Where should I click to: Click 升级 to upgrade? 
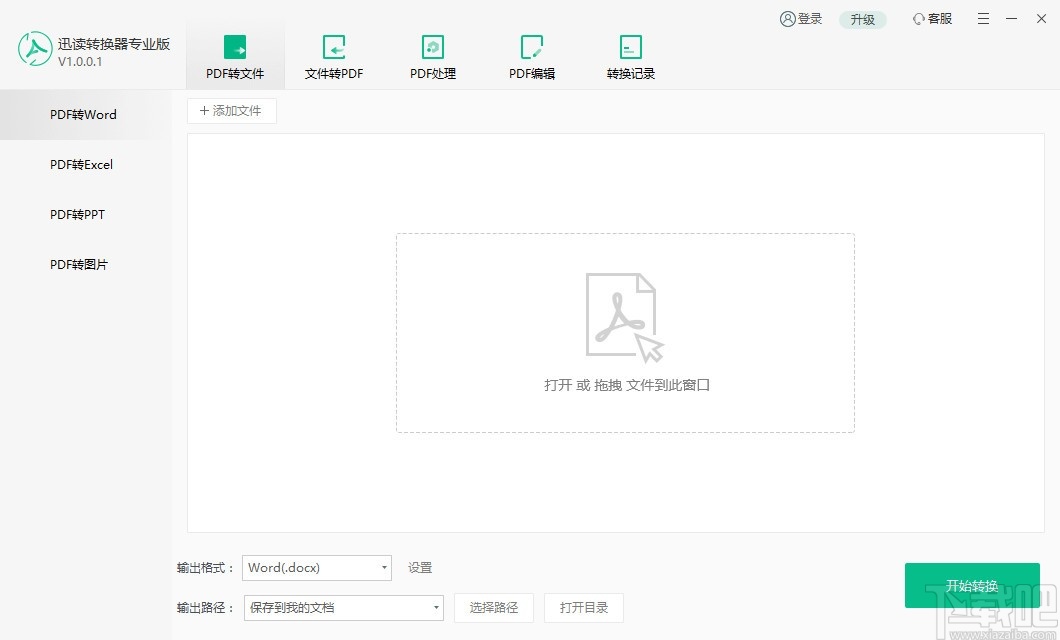(862, 18)
